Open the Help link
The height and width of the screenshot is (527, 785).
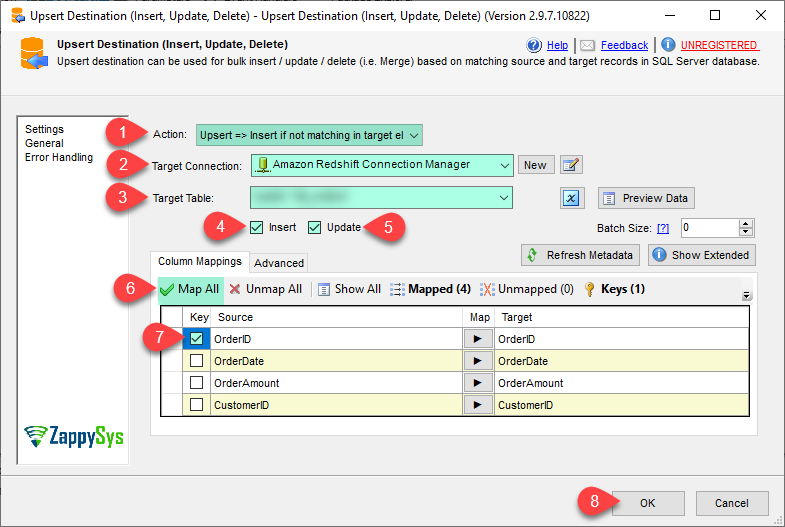(x=557, y=46)
